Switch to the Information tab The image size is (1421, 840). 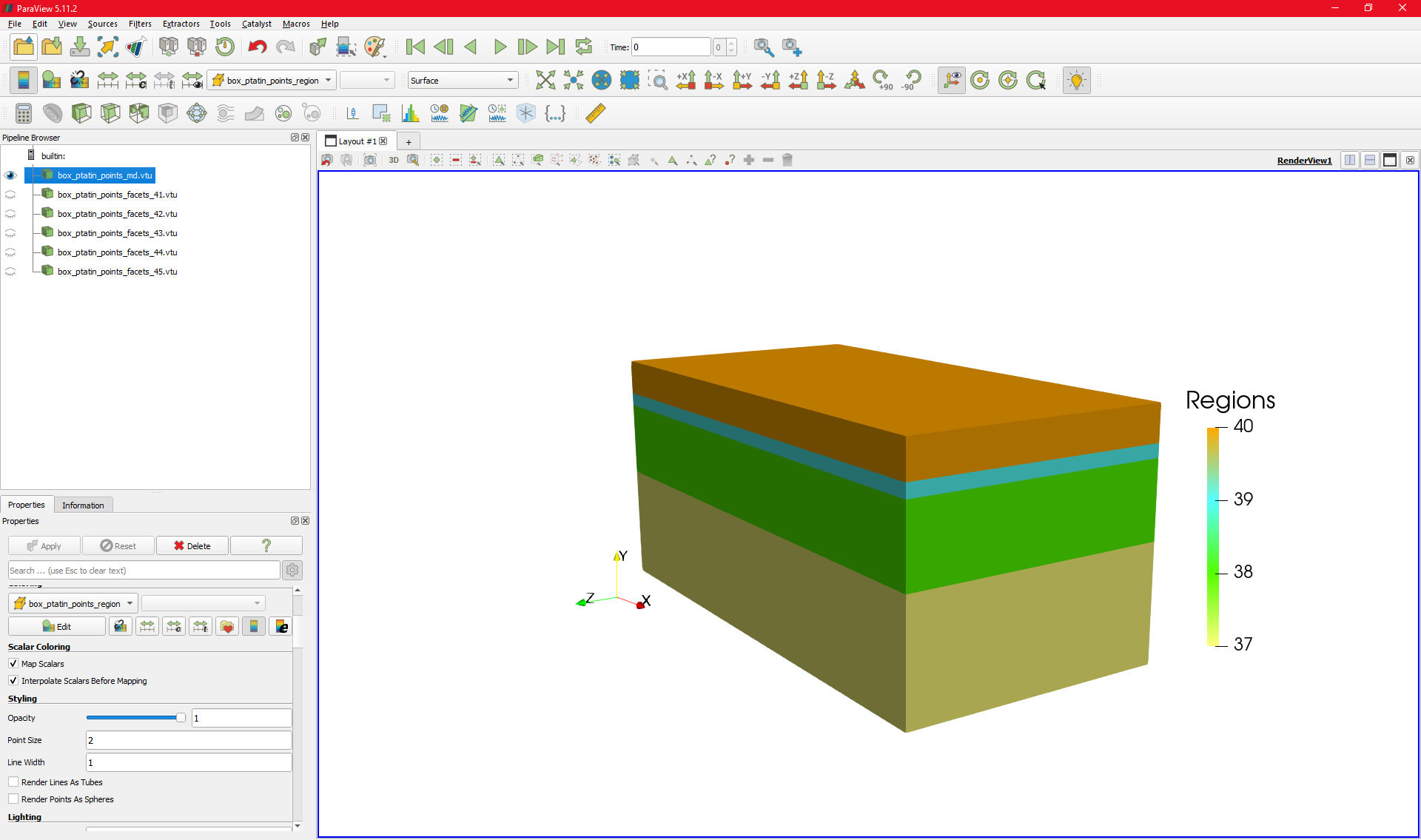[x=83, y=505]
